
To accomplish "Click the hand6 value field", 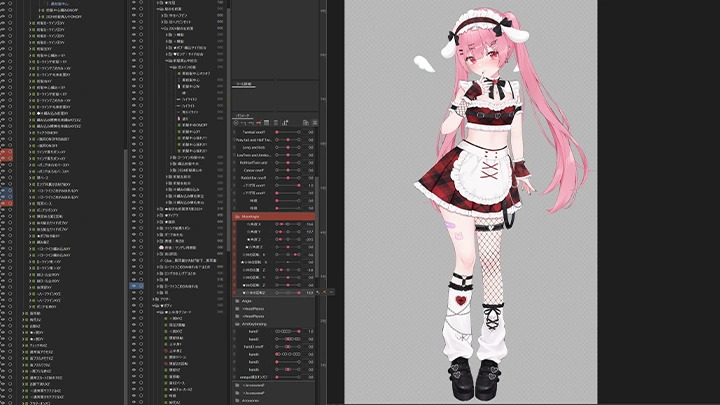I will click(x=310, y=370).
